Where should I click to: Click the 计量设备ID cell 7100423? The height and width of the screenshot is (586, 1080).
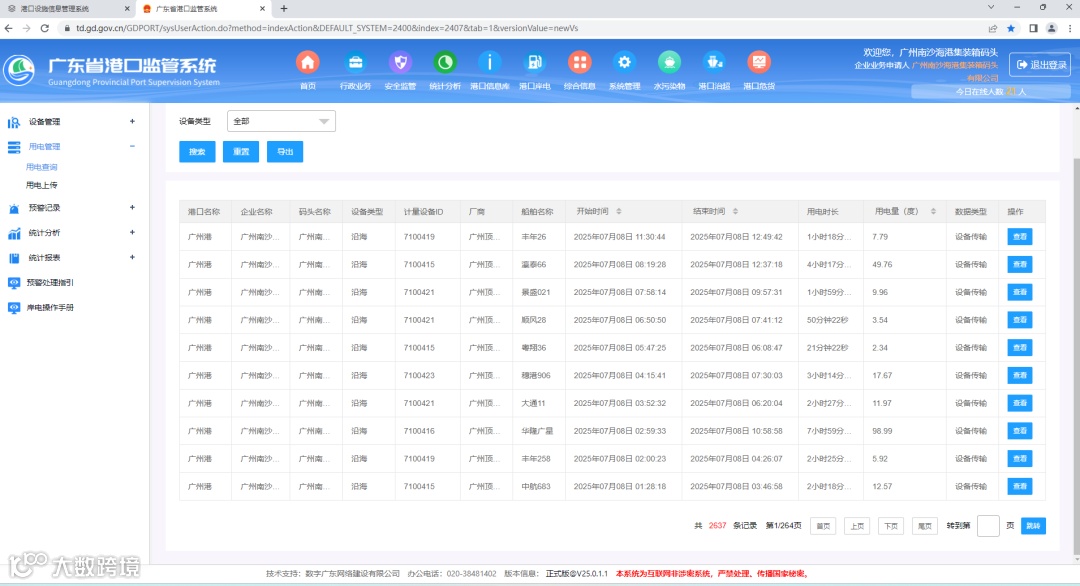point(419,375)
